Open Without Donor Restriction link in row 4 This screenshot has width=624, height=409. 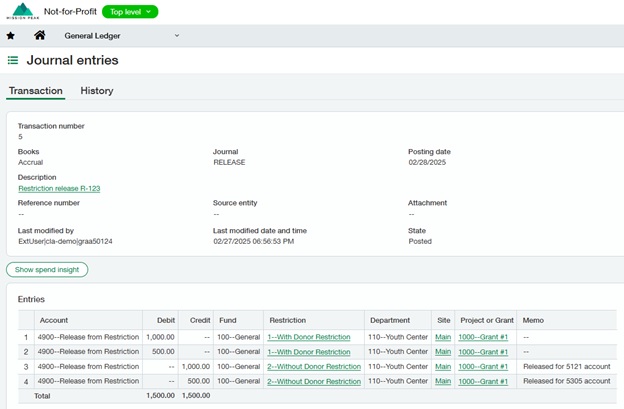click(314, 381)
